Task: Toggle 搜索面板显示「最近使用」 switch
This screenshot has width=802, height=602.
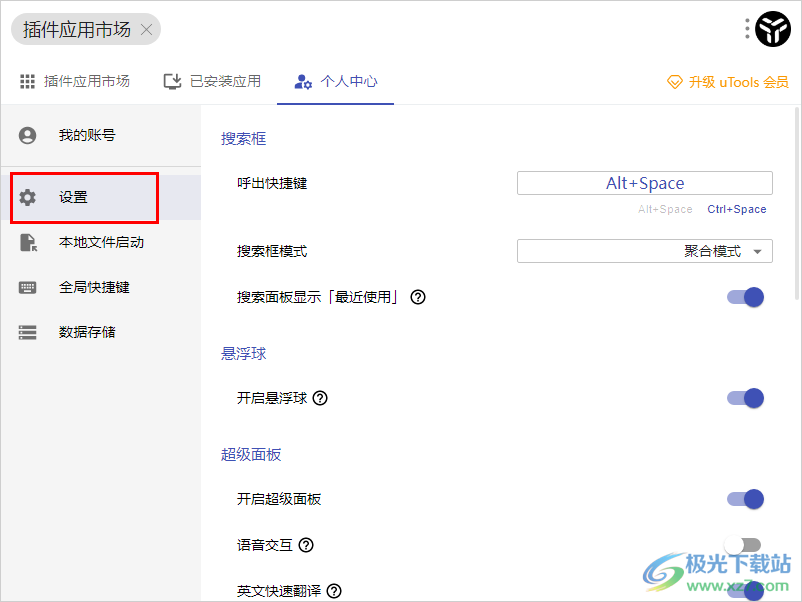Action: coord(746,297)
